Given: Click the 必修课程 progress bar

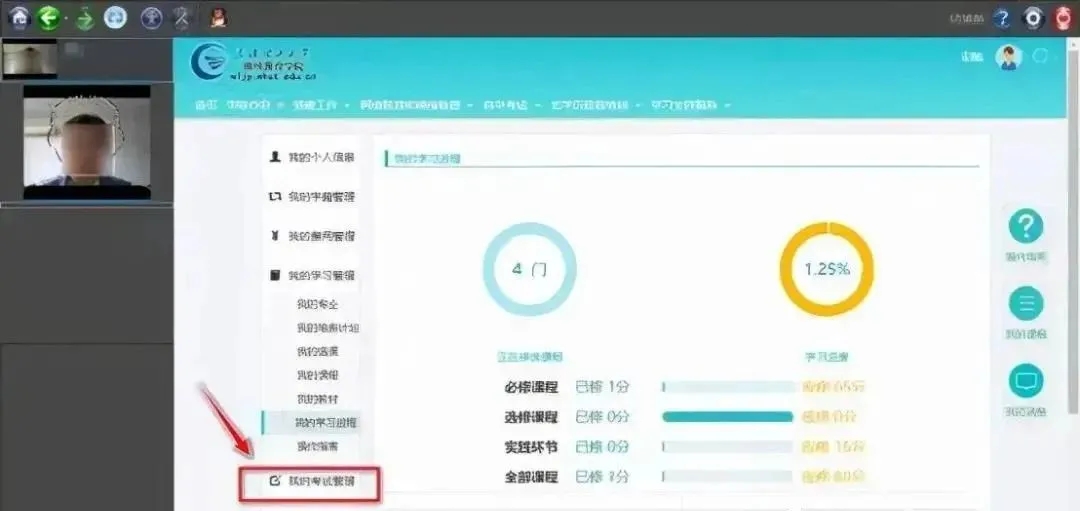Looking at the screenshot, I should 727,387.
